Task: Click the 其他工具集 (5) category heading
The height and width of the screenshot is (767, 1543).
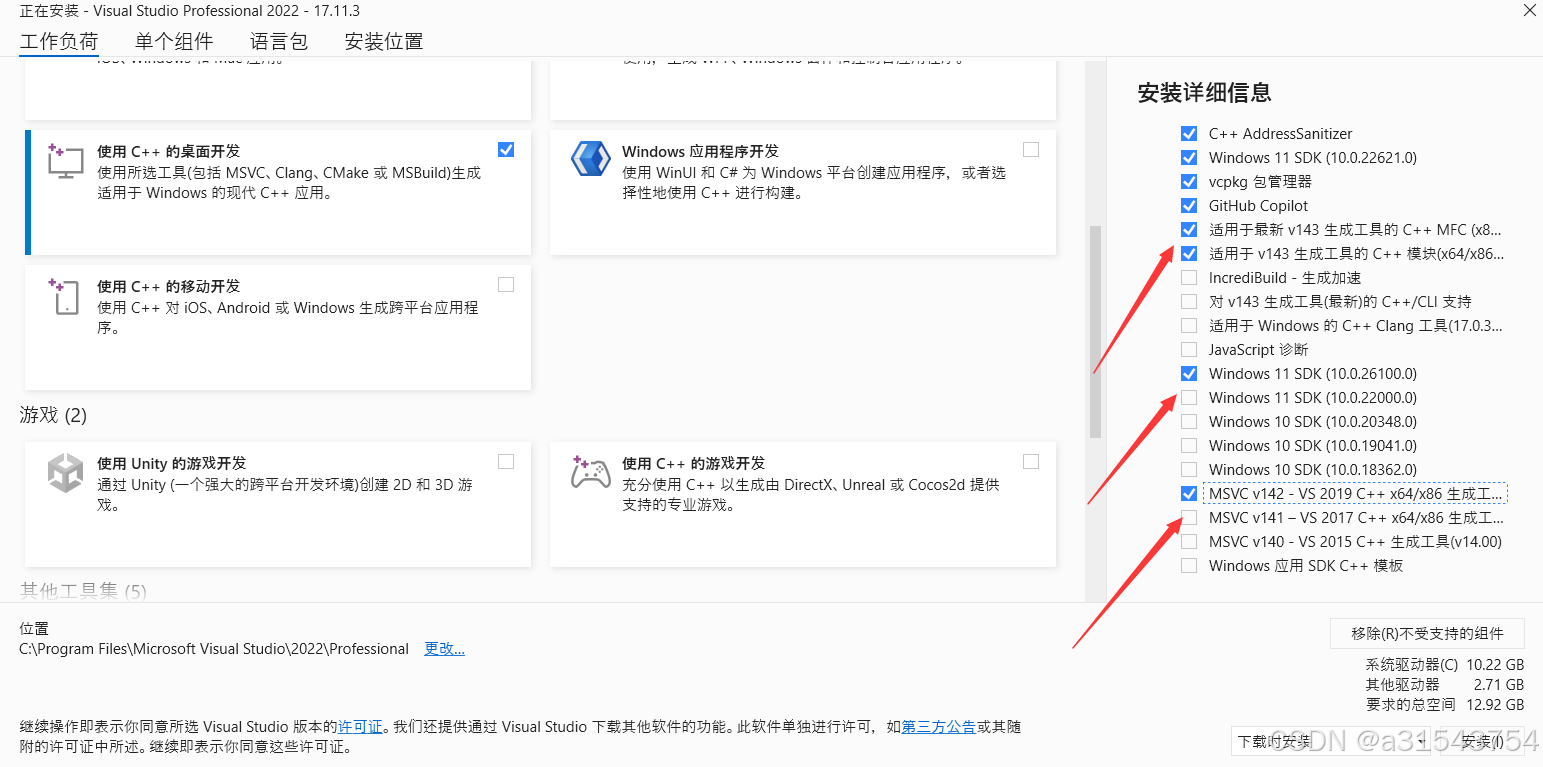Action: tap(83, 591)
